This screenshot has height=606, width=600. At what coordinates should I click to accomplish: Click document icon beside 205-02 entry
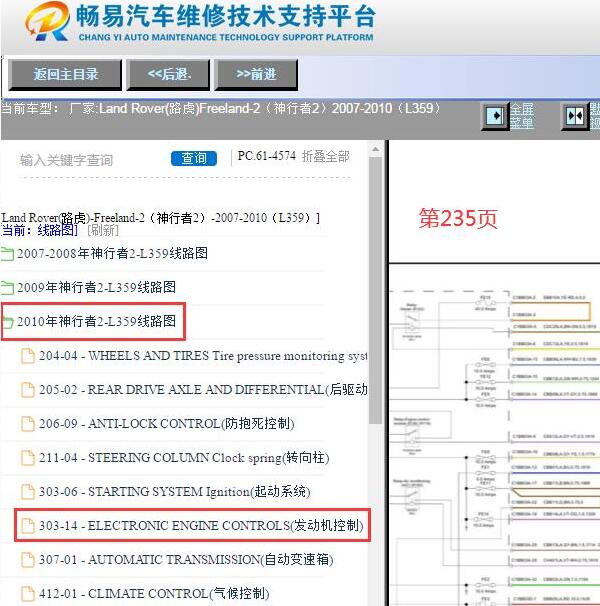[27, 390]
